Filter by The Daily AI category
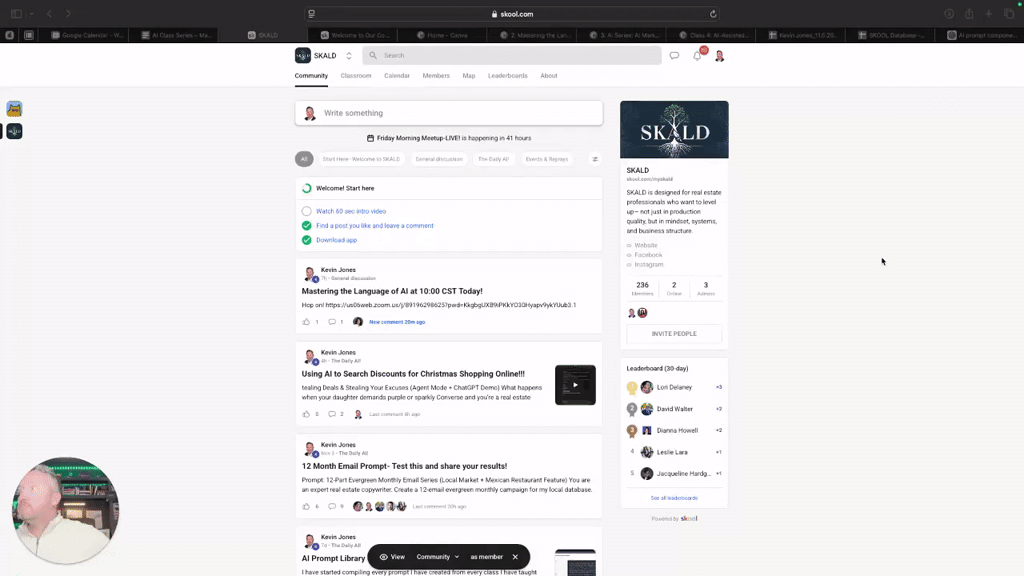 point(493,159)
